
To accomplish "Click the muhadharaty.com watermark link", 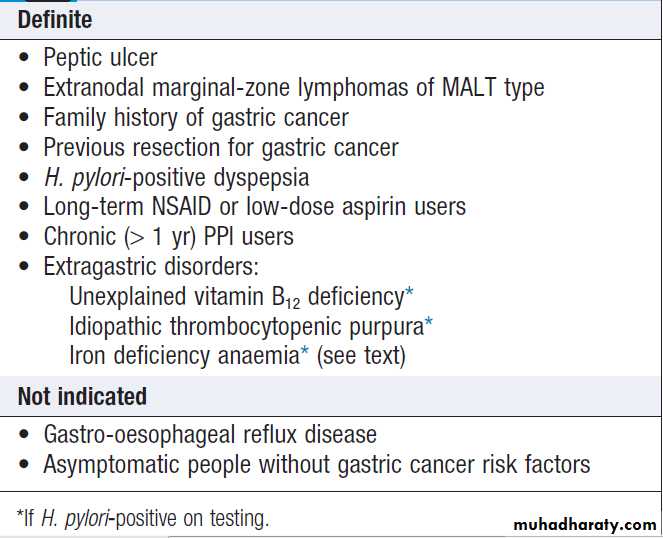I will 585,524.
